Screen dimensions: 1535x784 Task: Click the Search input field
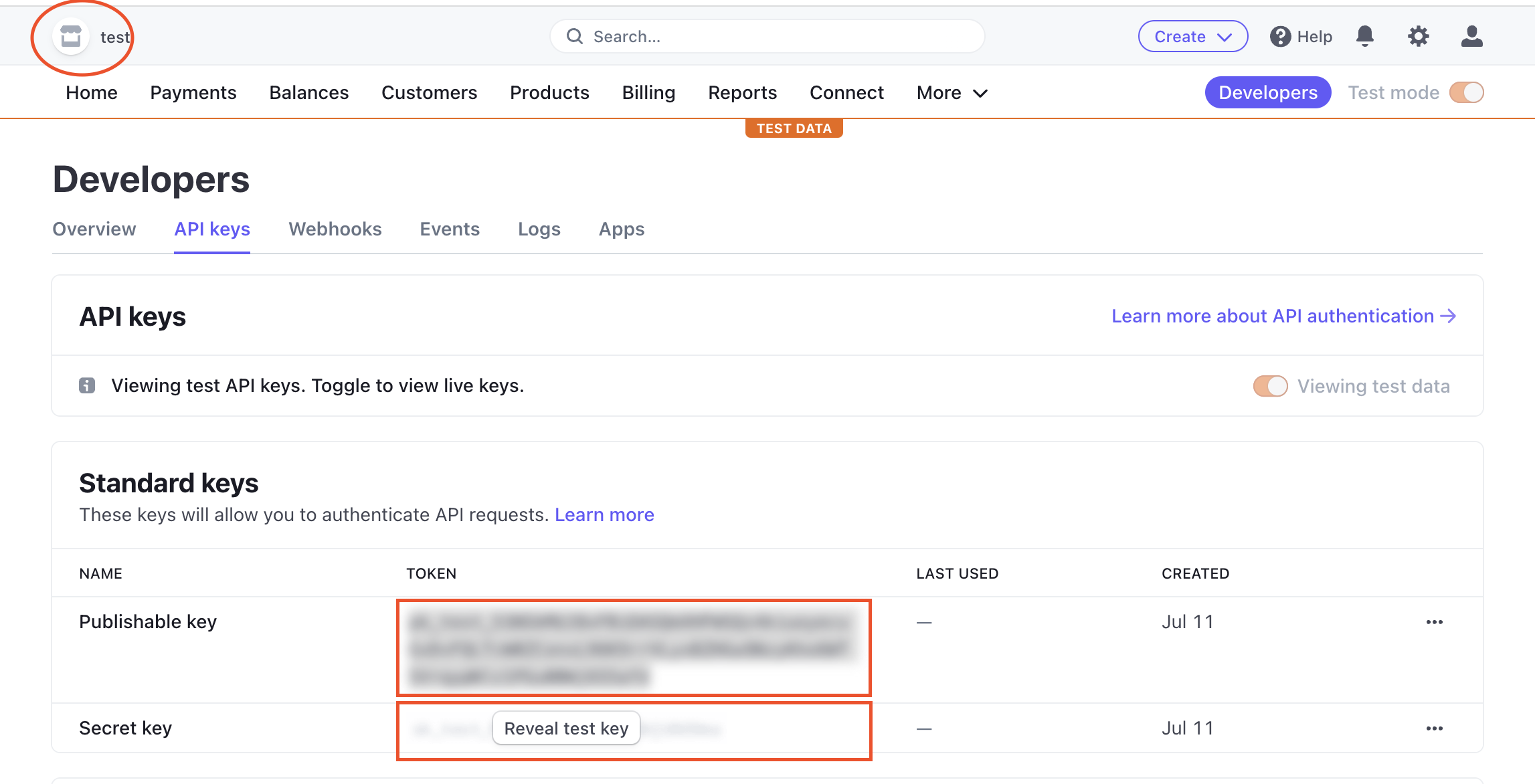(767, 36)
